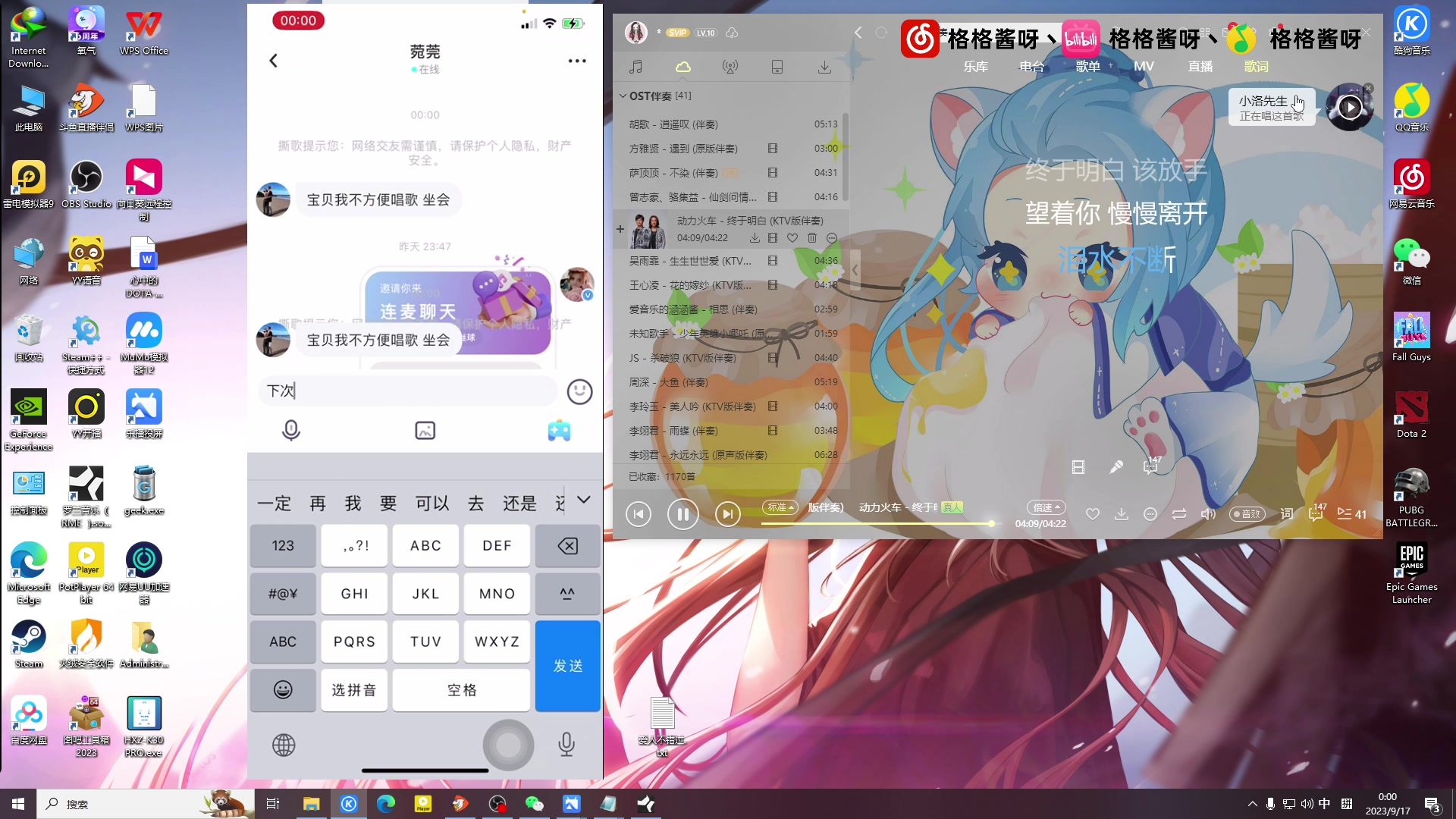The width and height of the screenshot is (1456, 819).
Task: Expand keyboard candidate word list
Action: pos(584,500)
